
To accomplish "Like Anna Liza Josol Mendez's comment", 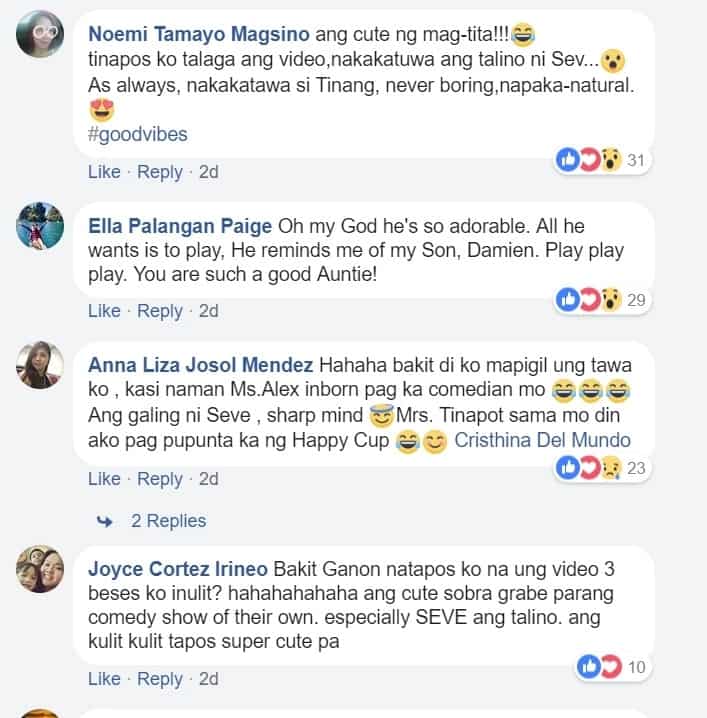I will [104, 479].
